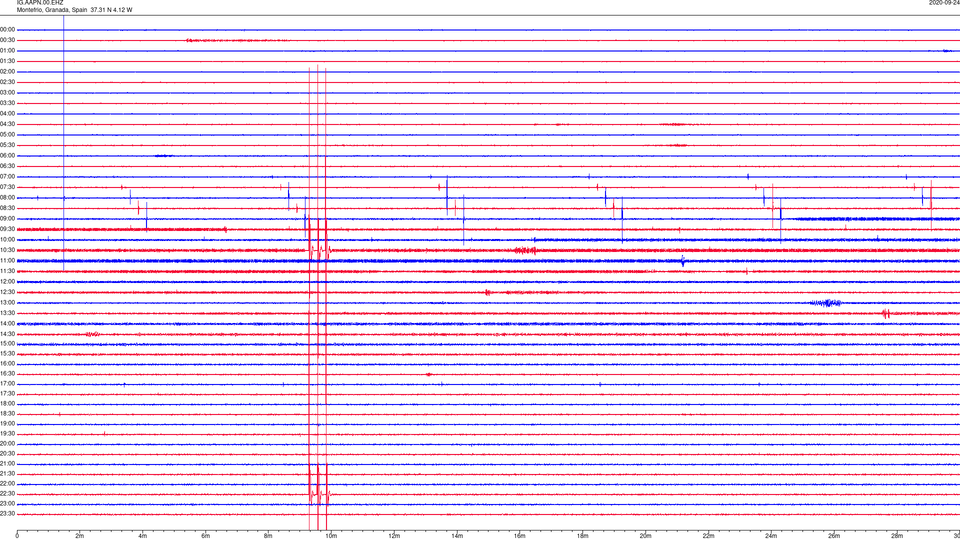960x540 pixels.
Task: Select the 10:00 time label
Action: (8, 239)
